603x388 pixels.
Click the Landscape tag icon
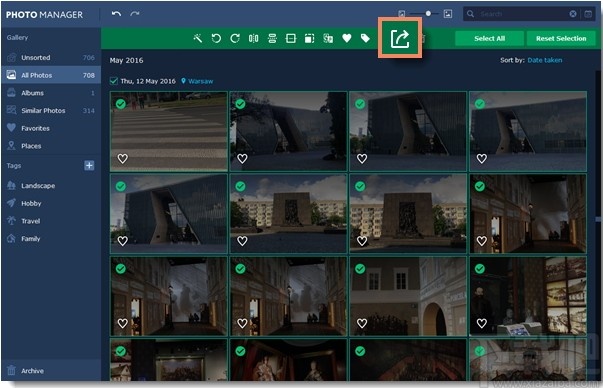click(x=12, y=185)
